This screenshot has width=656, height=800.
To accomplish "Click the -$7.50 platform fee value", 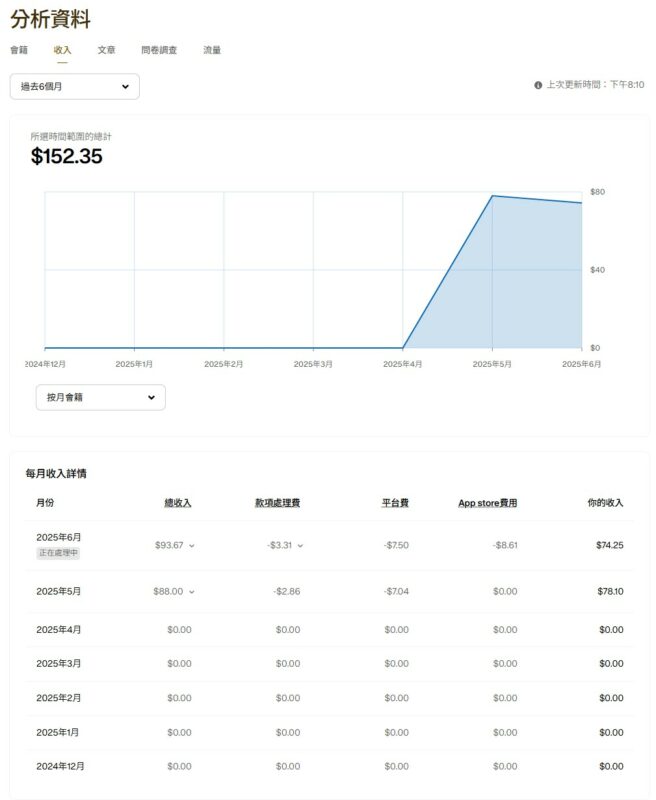I will 396,545.
